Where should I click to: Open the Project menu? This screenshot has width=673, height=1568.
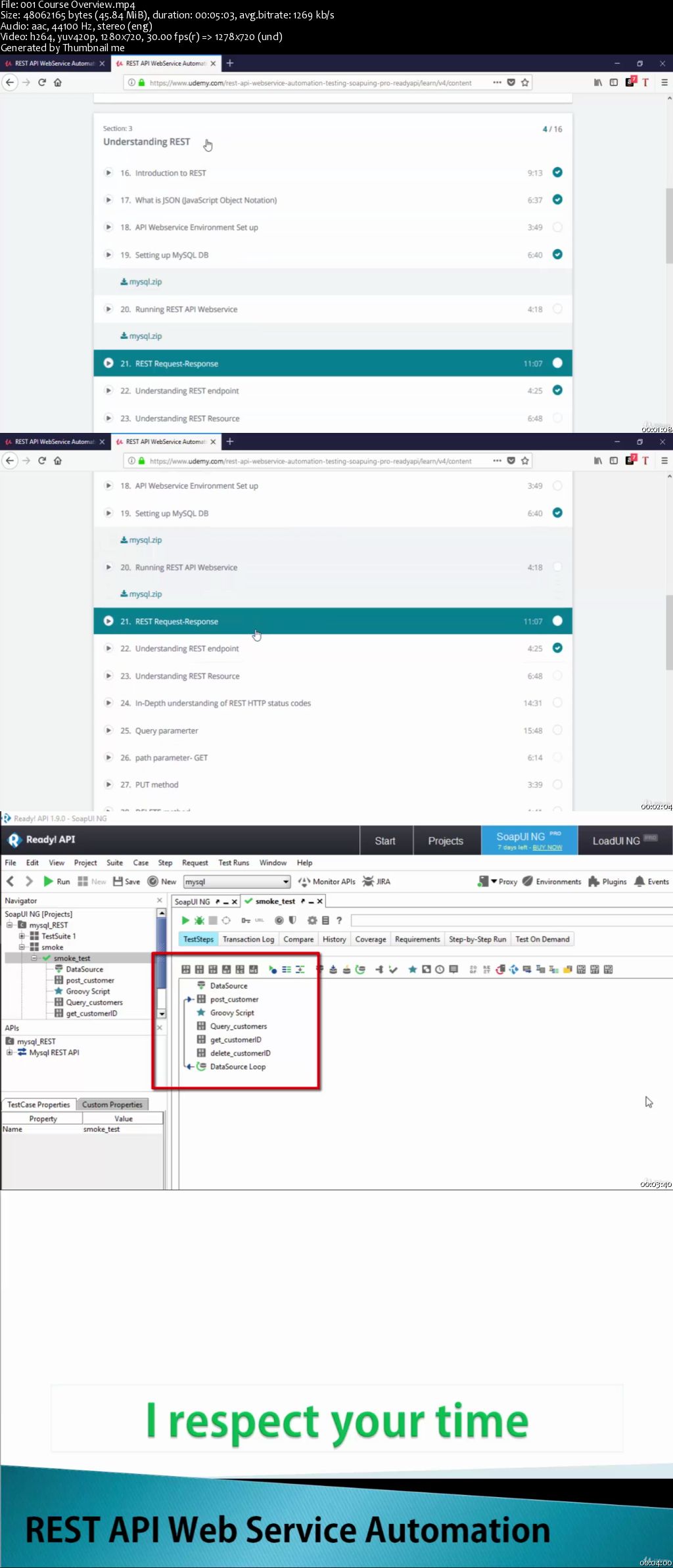click(x=85, y=862)
